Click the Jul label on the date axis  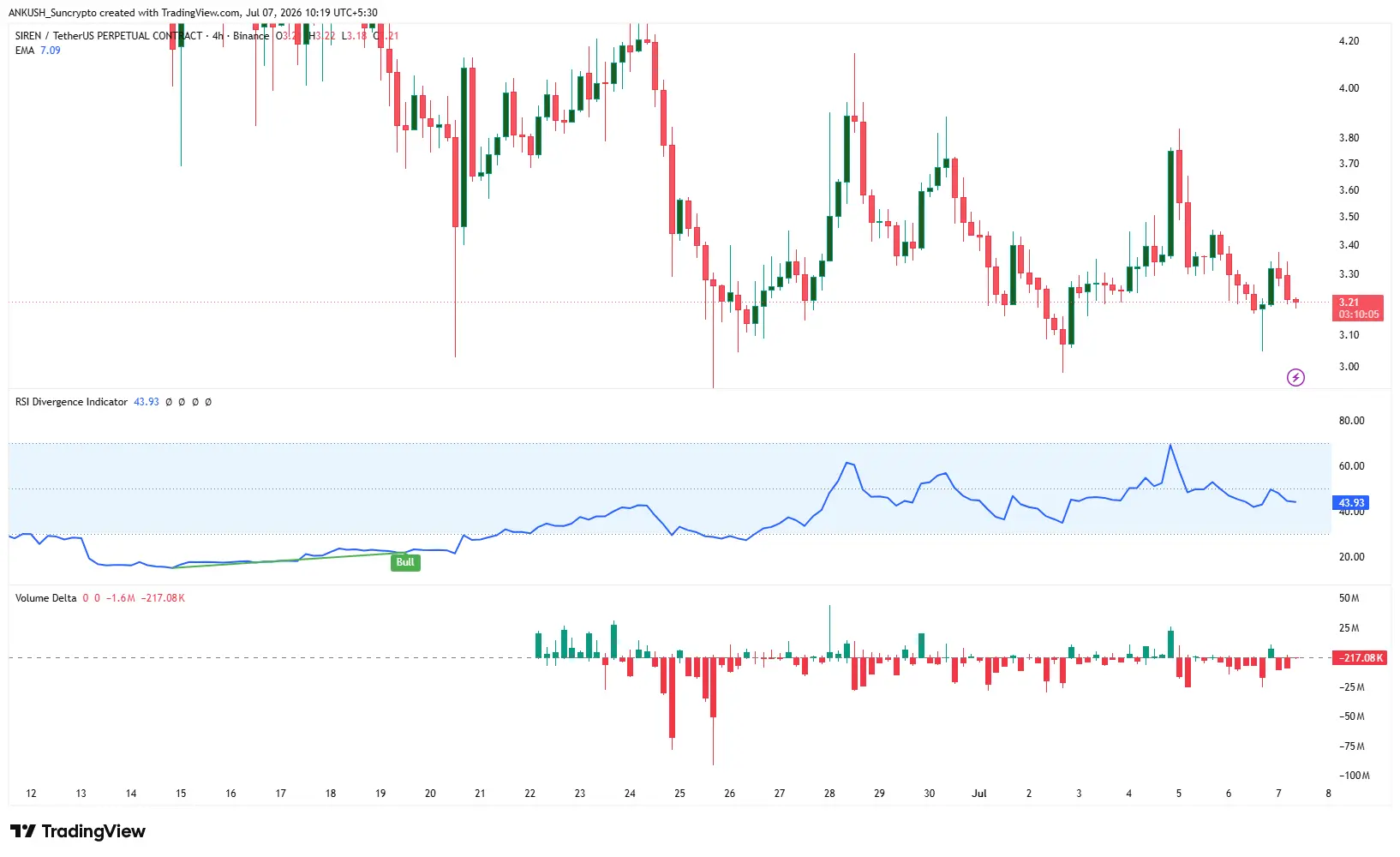(979, 794)
